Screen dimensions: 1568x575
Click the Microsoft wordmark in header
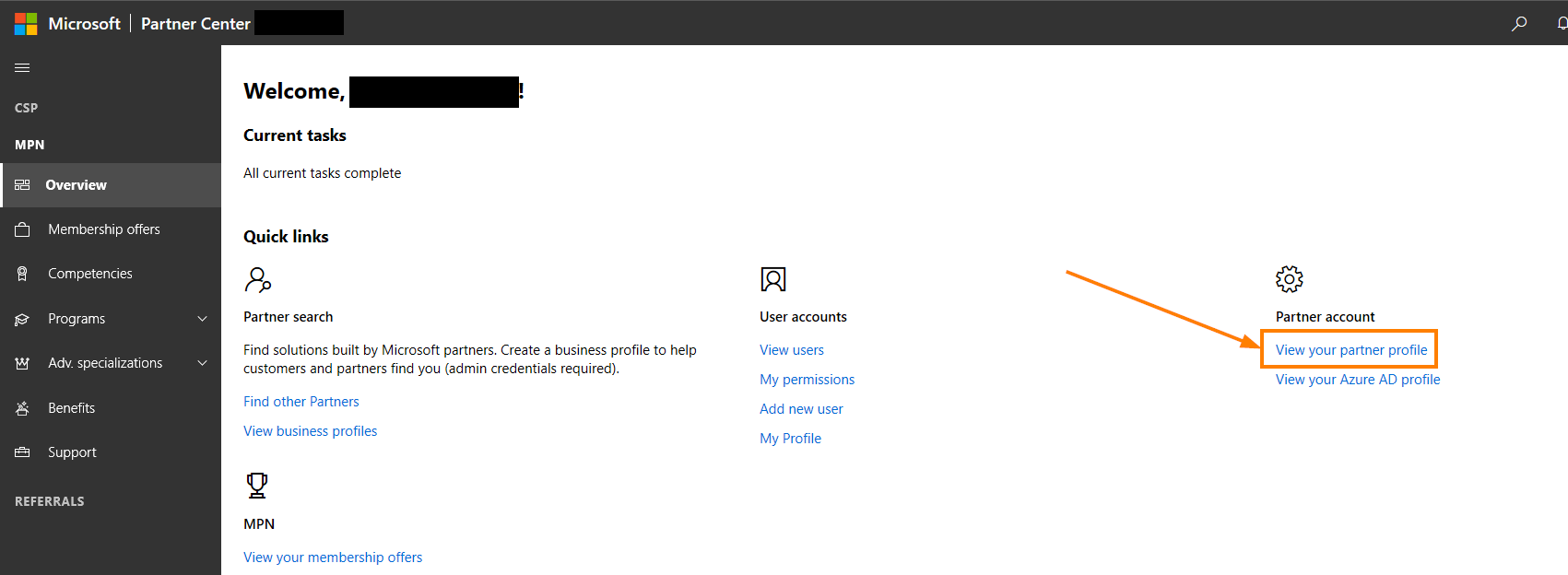click(x=85, y=24)
